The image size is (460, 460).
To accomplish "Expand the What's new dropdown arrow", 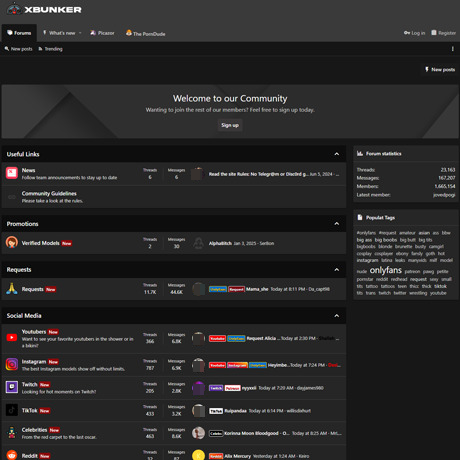I will point(80,33).
